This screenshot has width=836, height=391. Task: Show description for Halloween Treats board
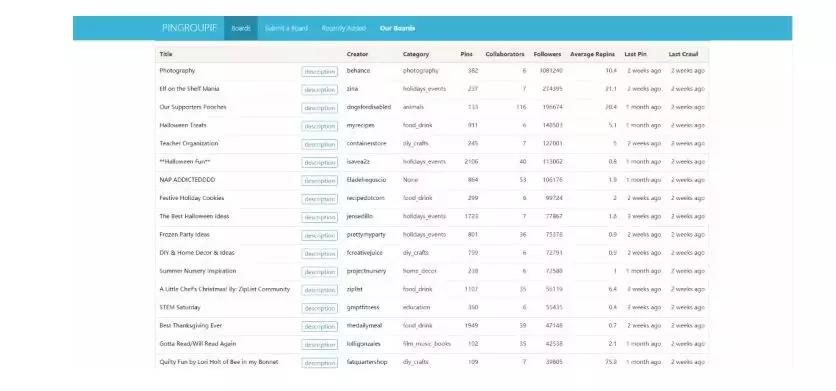coord(319,126)
